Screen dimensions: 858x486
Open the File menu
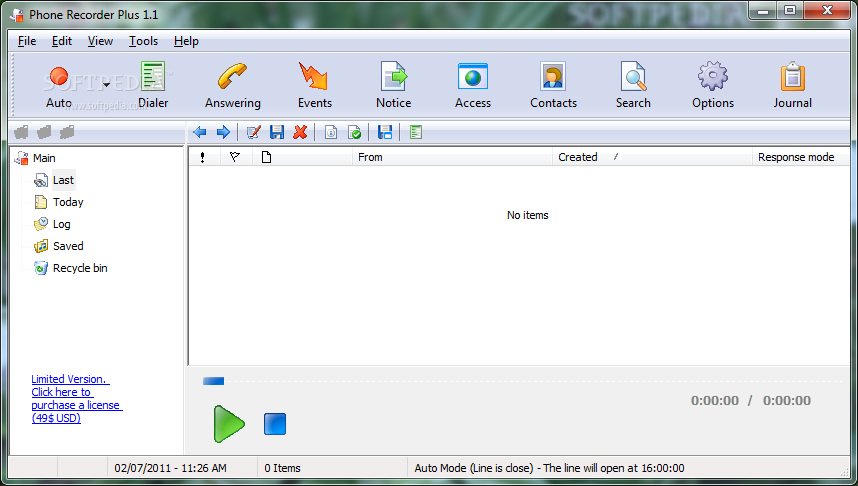(27, 41)
